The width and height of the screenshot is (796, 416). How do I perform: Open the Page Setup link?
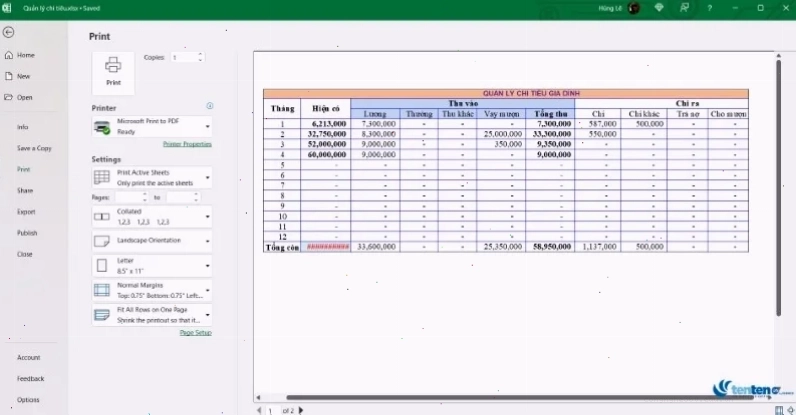[x=195, y=333]
